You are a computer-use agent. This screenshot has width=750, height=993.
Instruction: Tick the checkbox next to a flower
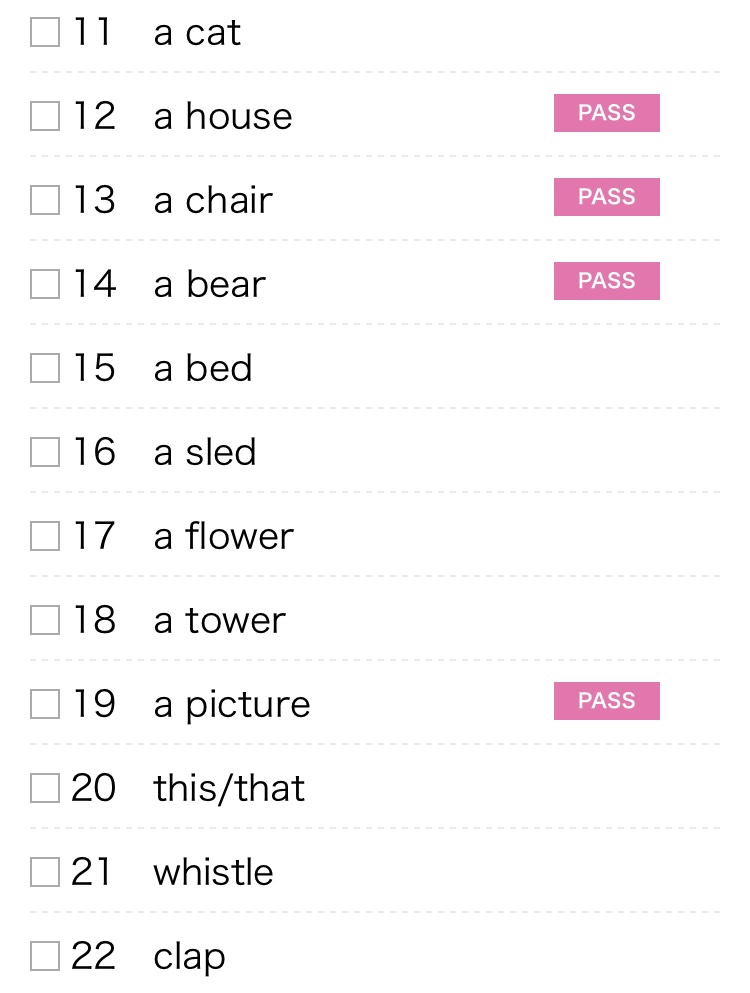(45, 536)
